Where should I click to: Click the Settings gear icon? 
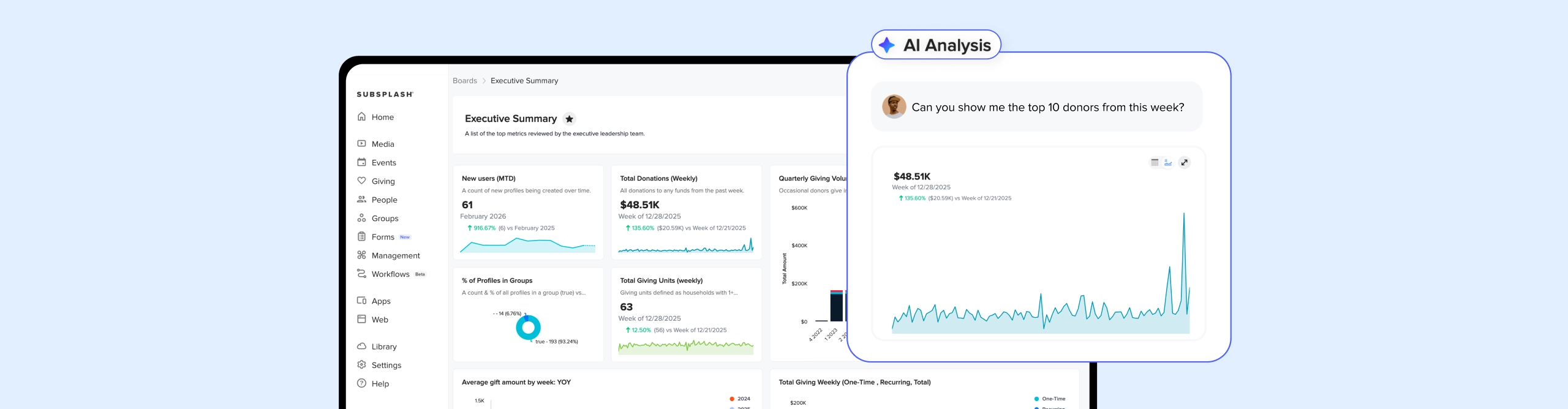coord(361,365)
